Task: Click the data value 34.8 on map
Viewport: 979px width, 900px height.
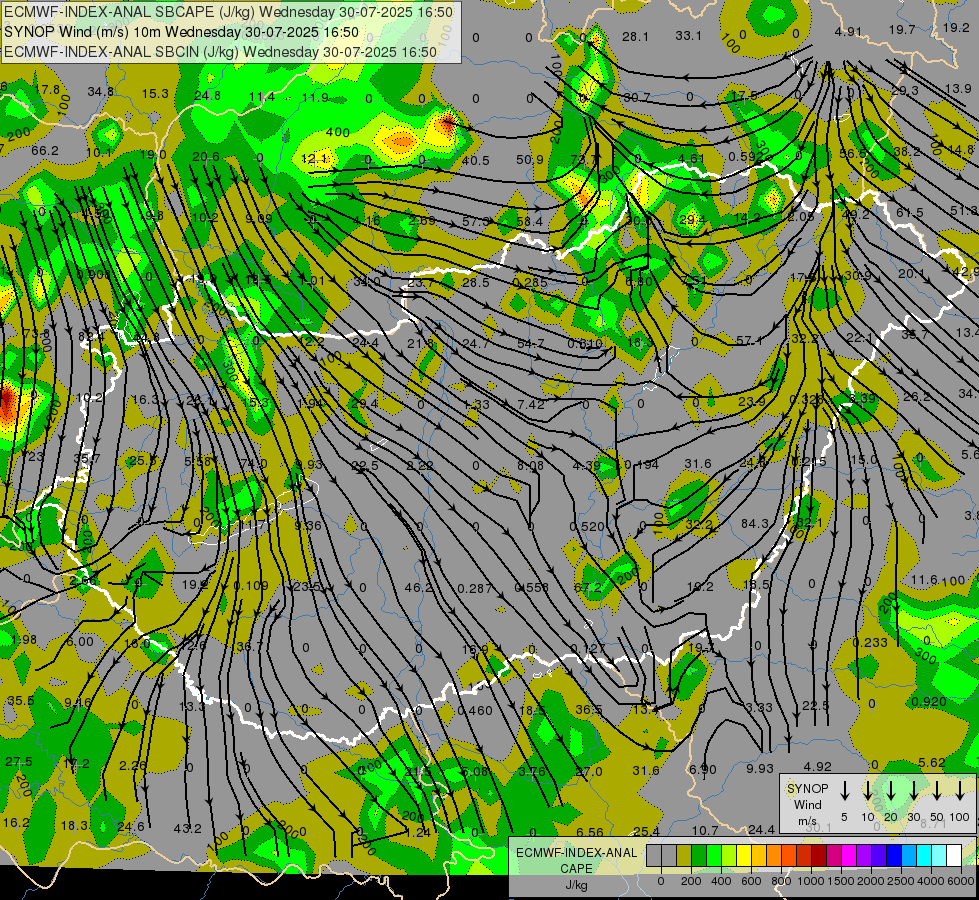Action: (101, 92)
